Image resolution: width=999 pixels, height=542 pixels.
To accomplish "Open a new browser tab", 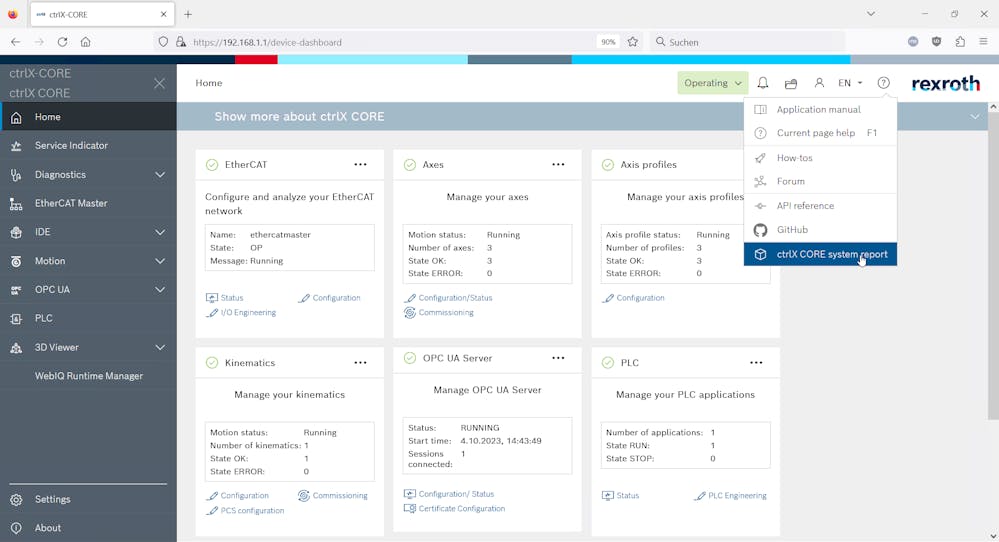I will [188, 14].
